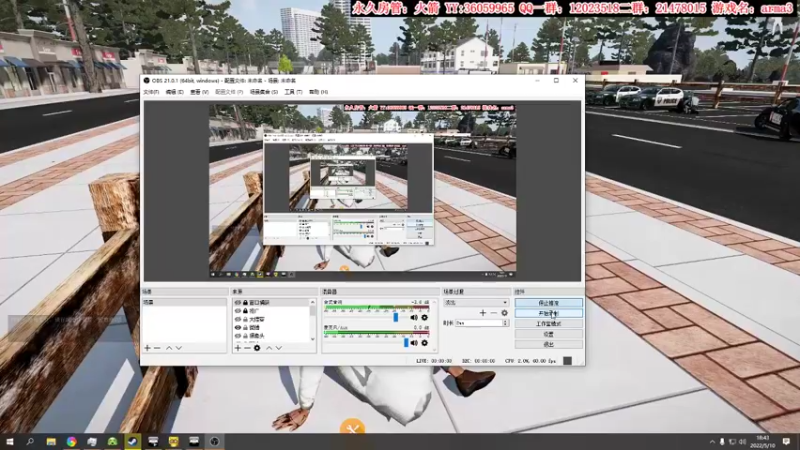Launch Chrome from the taskbar
Screen dimensions: 800x450
pos(71,441)
